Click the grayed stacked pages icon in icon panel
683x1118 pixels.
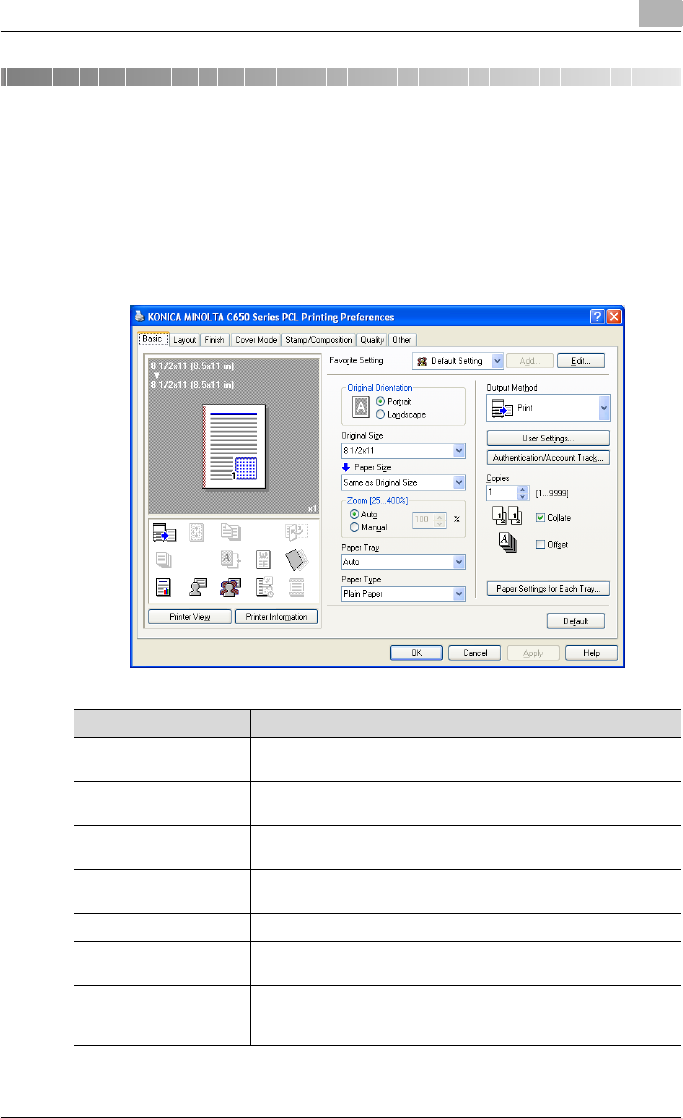pyautogui.click(x=163, y=560)
